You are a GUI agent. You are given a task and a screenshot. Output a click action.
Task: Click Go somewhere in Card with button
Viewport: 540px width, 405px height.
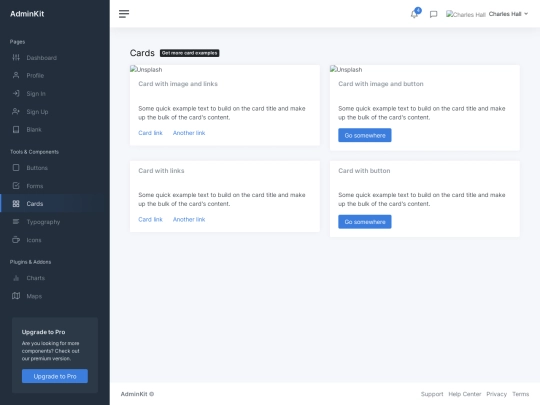click(365, 222)
